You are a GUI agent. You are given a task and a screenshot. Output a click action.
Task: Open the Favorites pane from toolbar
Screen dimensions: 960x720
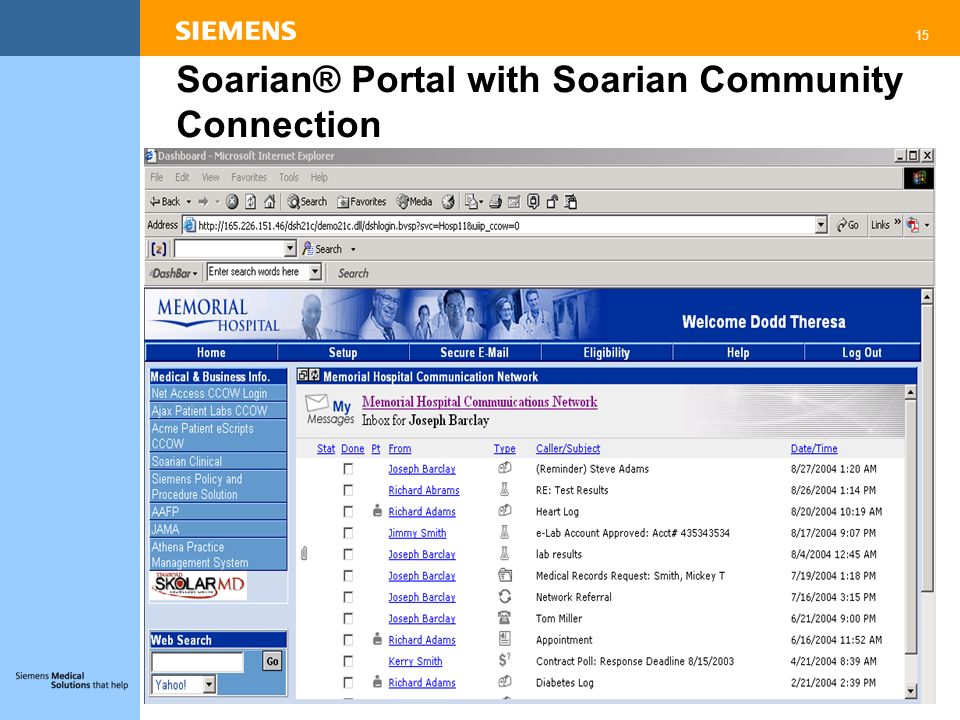362,201
